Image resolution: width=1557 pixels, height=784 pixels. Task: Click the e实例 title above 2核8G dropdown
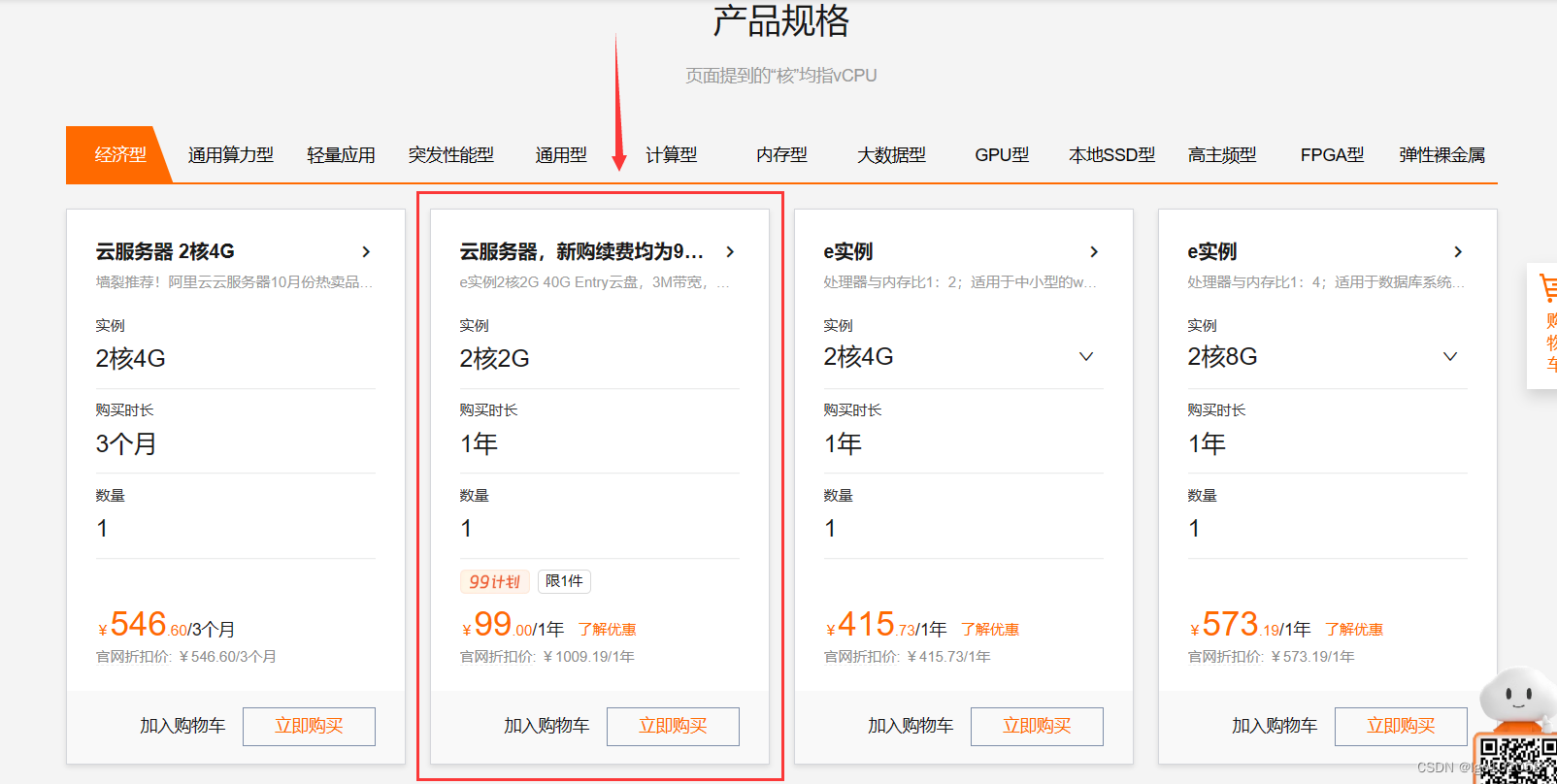click(1212, 251)
